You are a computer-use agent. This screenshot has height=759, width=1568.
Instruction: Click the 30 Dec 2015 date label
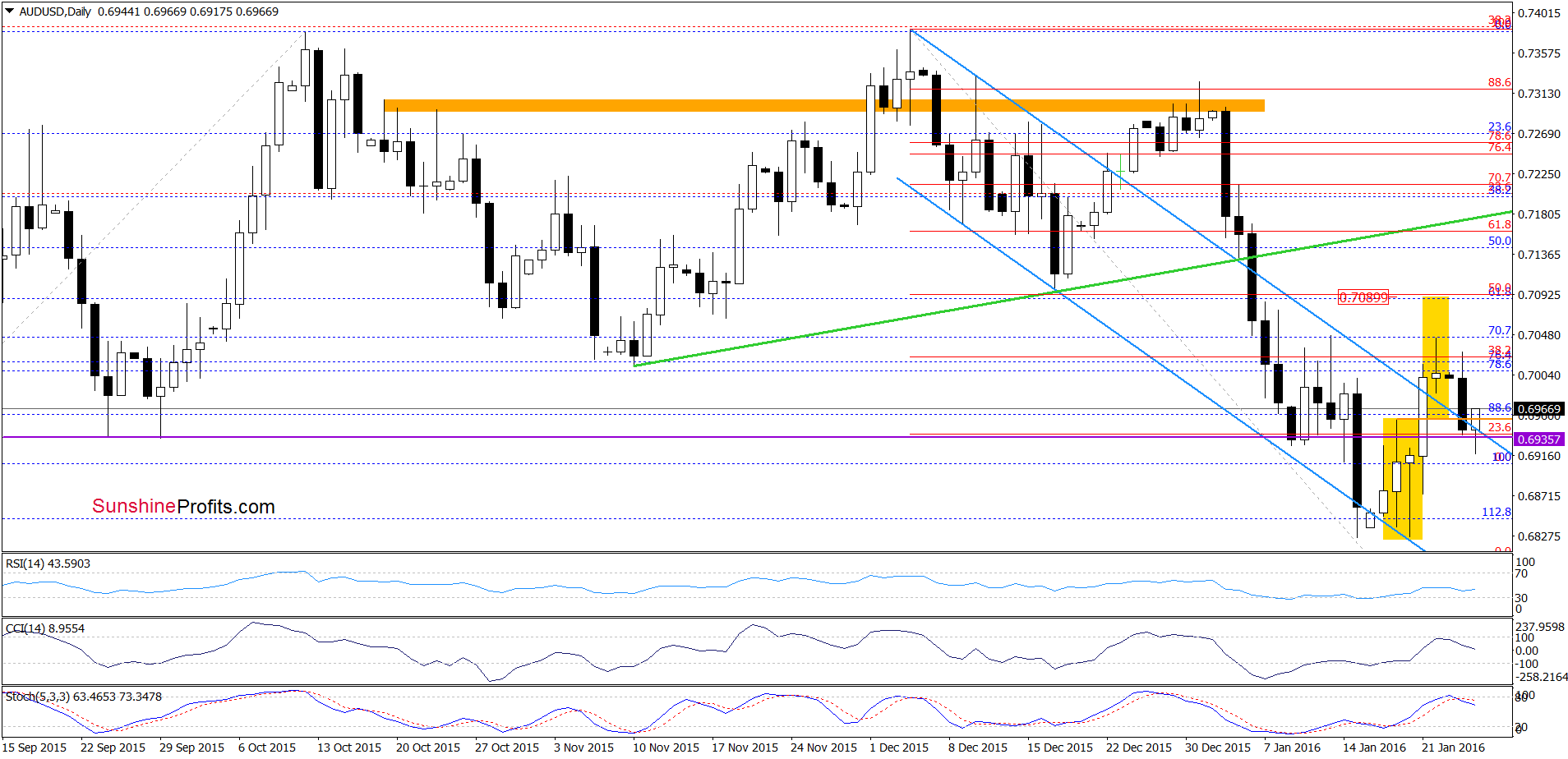click(1218, 747)
